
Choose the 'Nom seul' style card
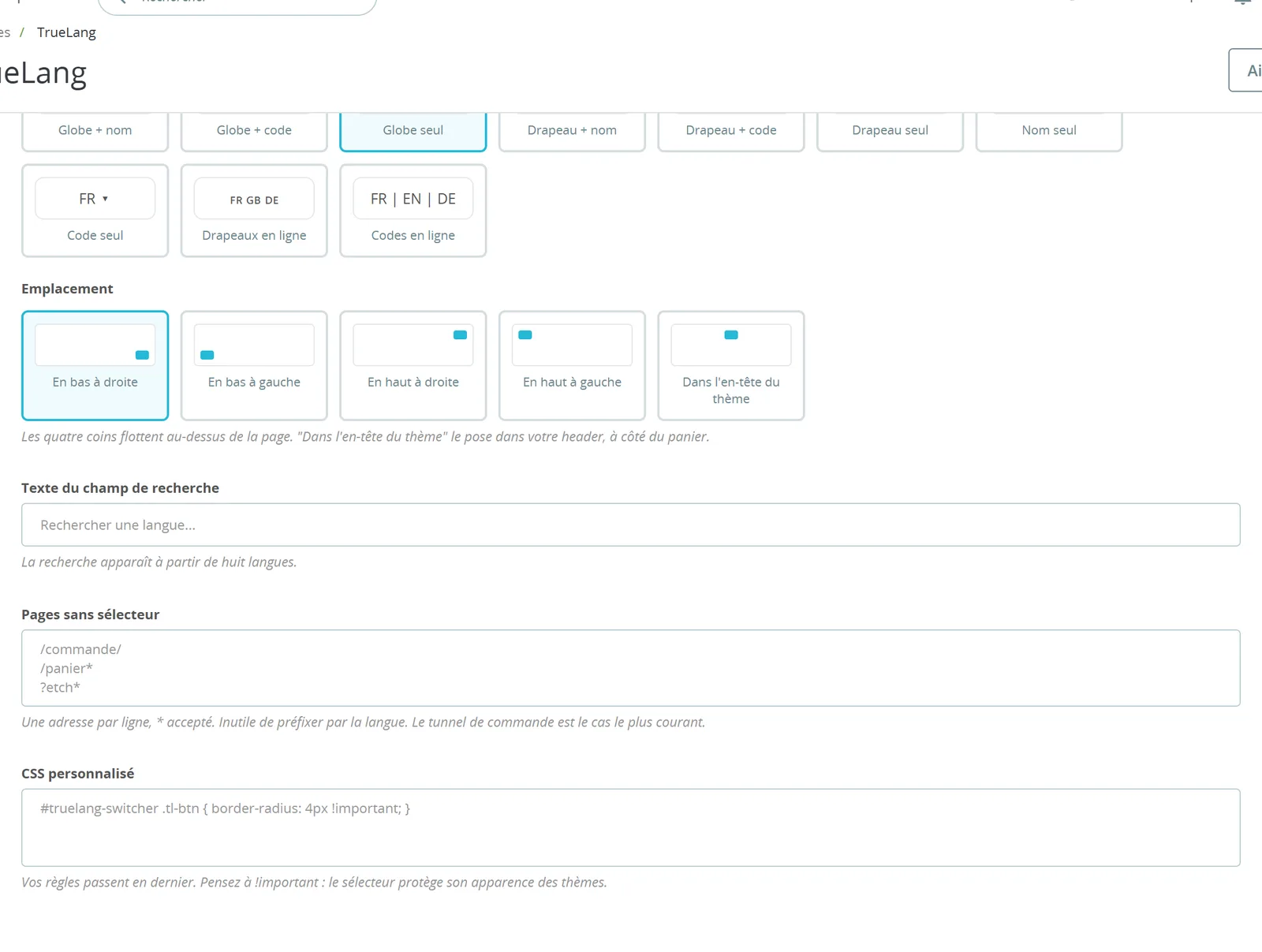point(1049,131)
